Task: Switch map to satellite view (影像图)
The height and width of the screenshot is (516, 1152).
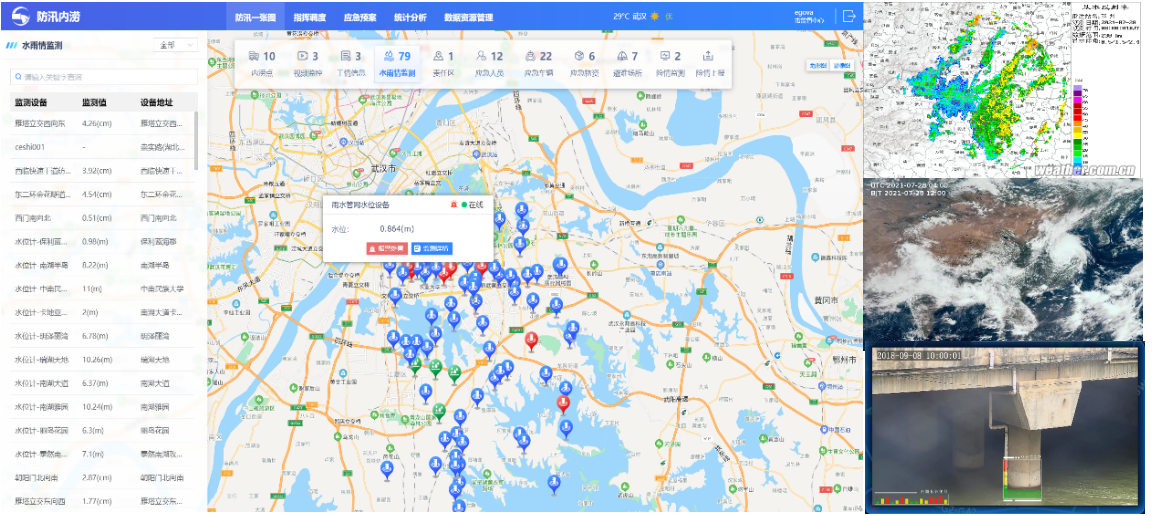Action: (843, 65)
